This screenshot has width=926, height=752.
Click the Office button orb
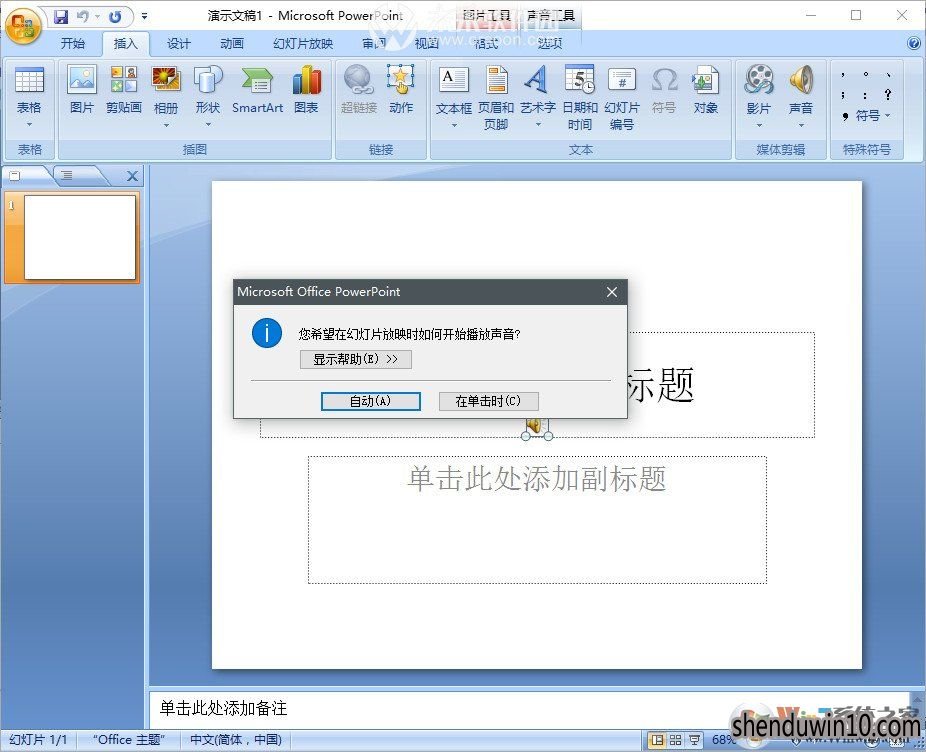[x=22, y=26]
